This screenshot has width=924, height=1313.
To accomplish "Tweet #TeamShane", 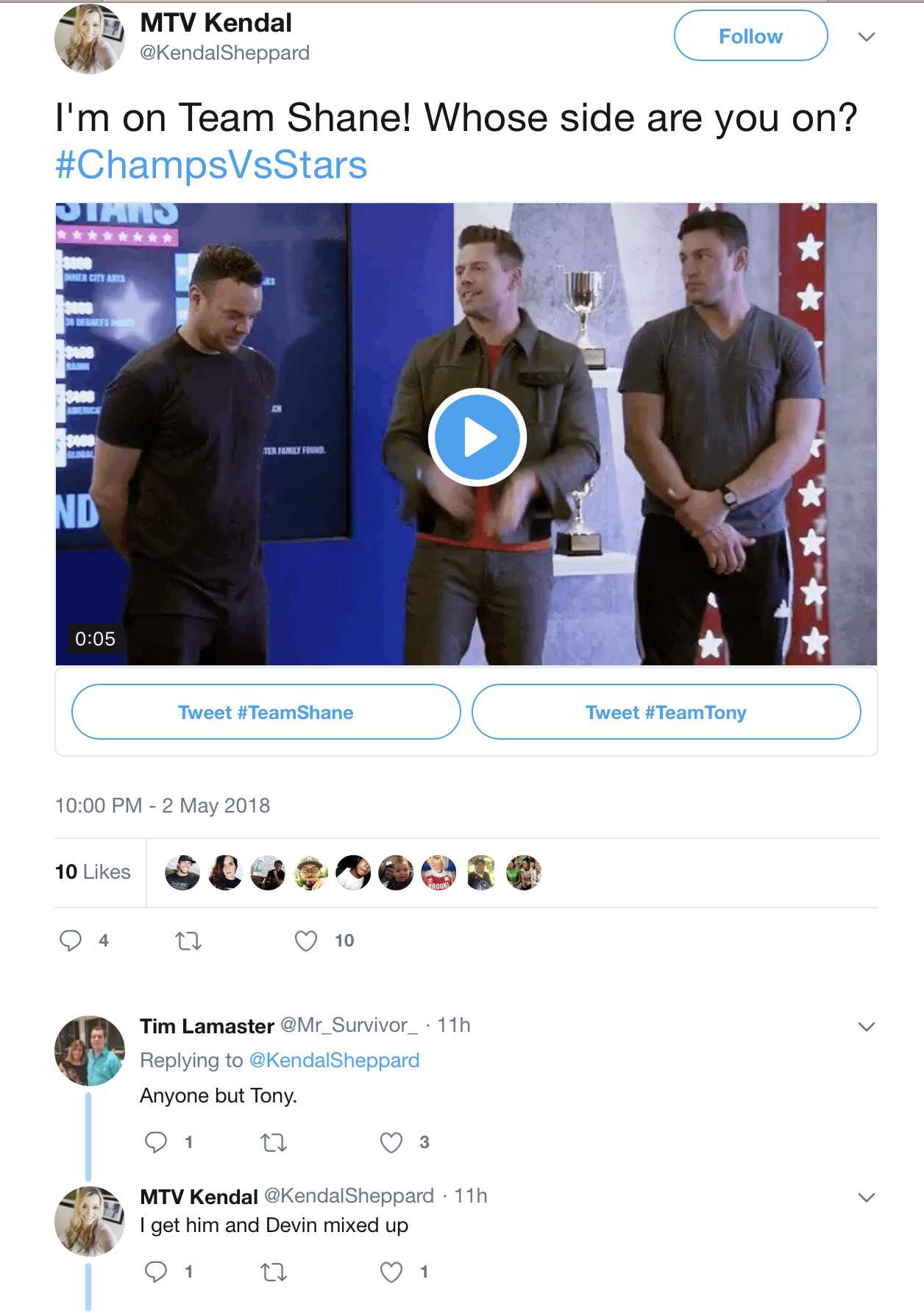I will 266,712.
